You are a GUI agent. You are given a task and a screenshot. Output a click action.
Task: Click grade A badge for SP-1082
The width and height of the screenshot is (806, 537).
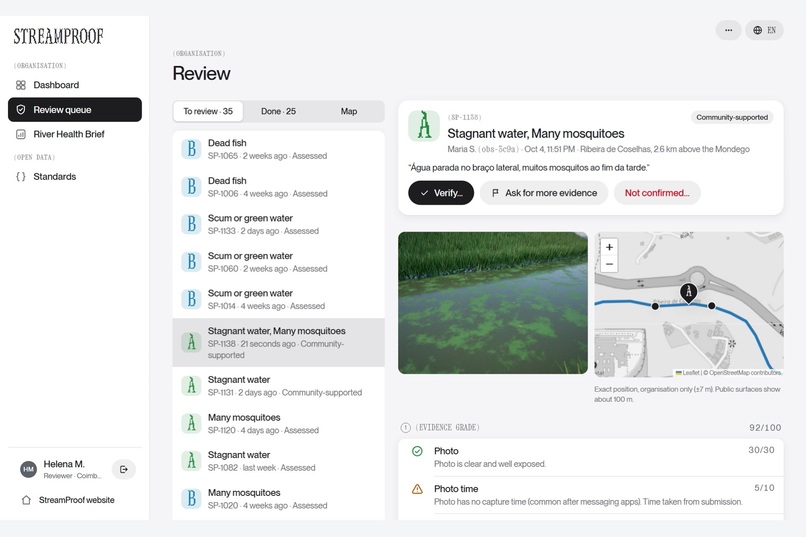(x=191, y=461)
